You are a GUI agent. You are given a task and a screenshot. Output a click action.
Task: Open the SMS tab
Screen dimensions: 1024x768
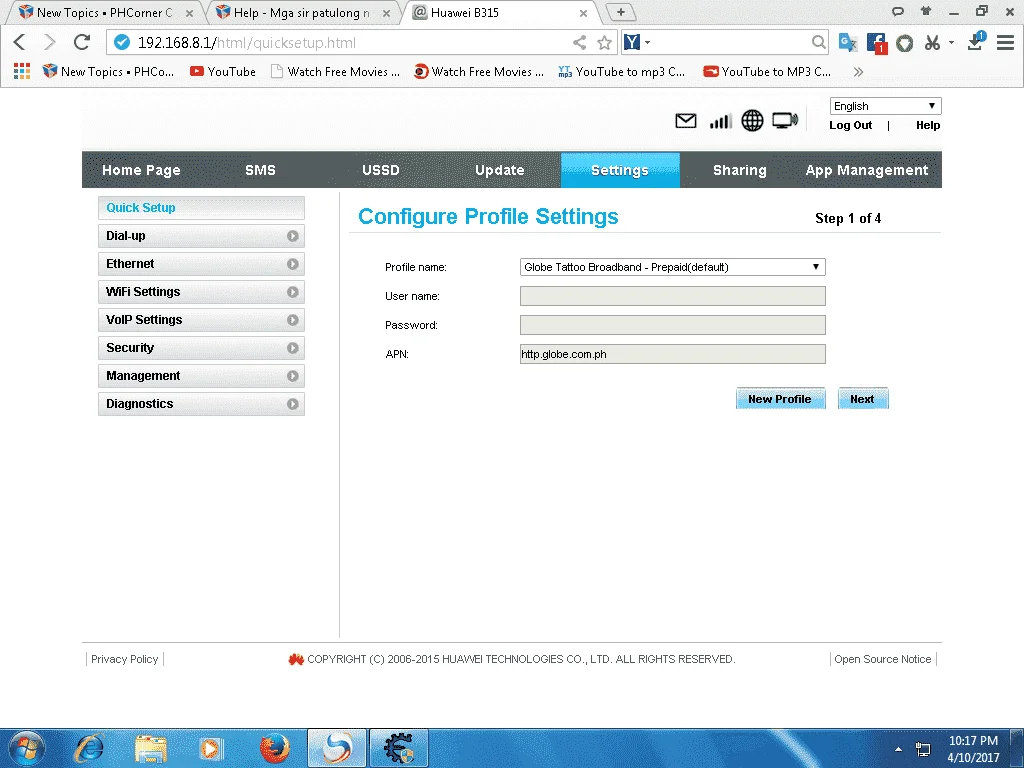[x=260, y=170]
